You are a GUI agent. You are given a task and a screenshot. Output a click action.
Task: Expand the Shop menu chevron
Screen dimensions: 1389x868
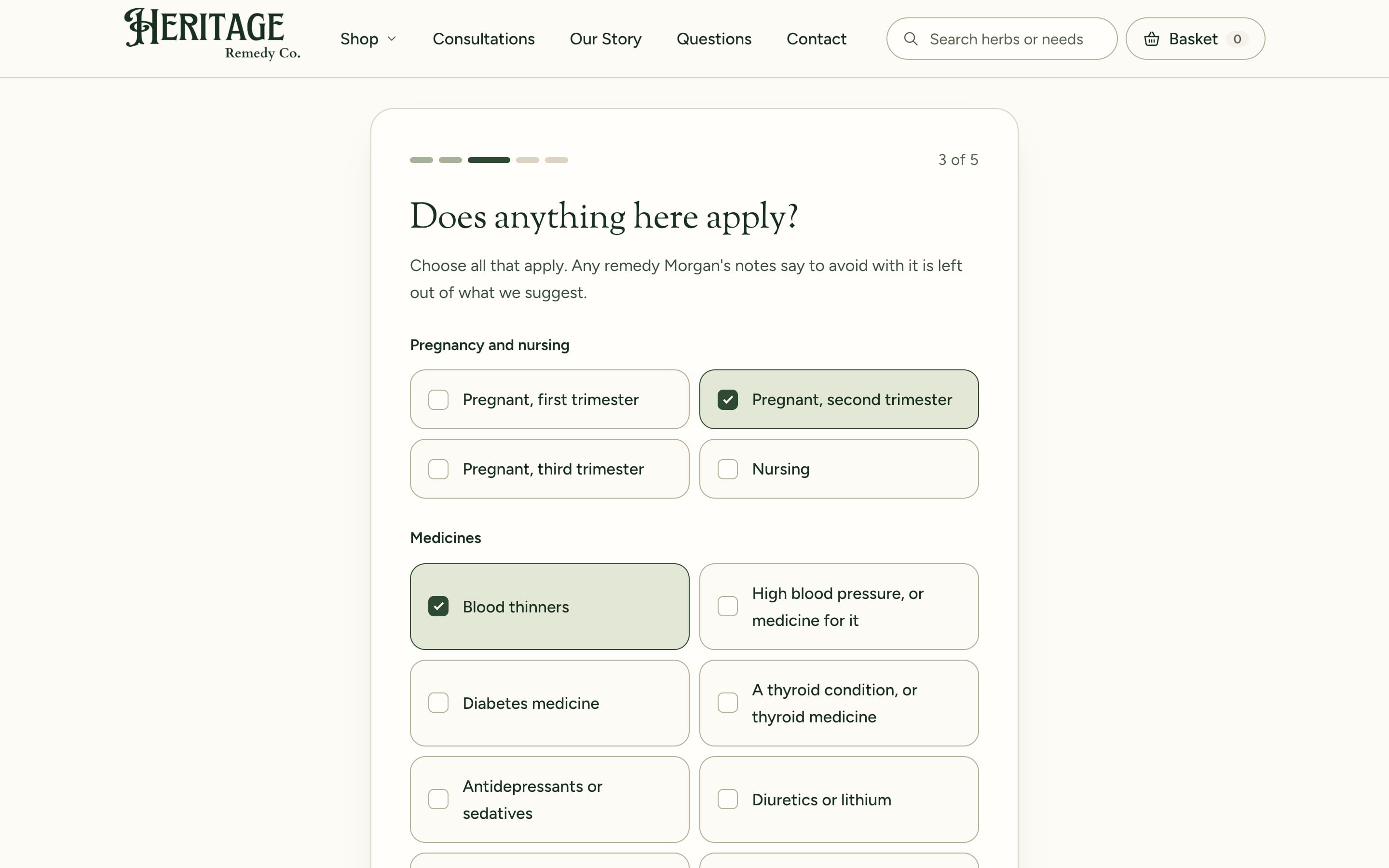392,39
